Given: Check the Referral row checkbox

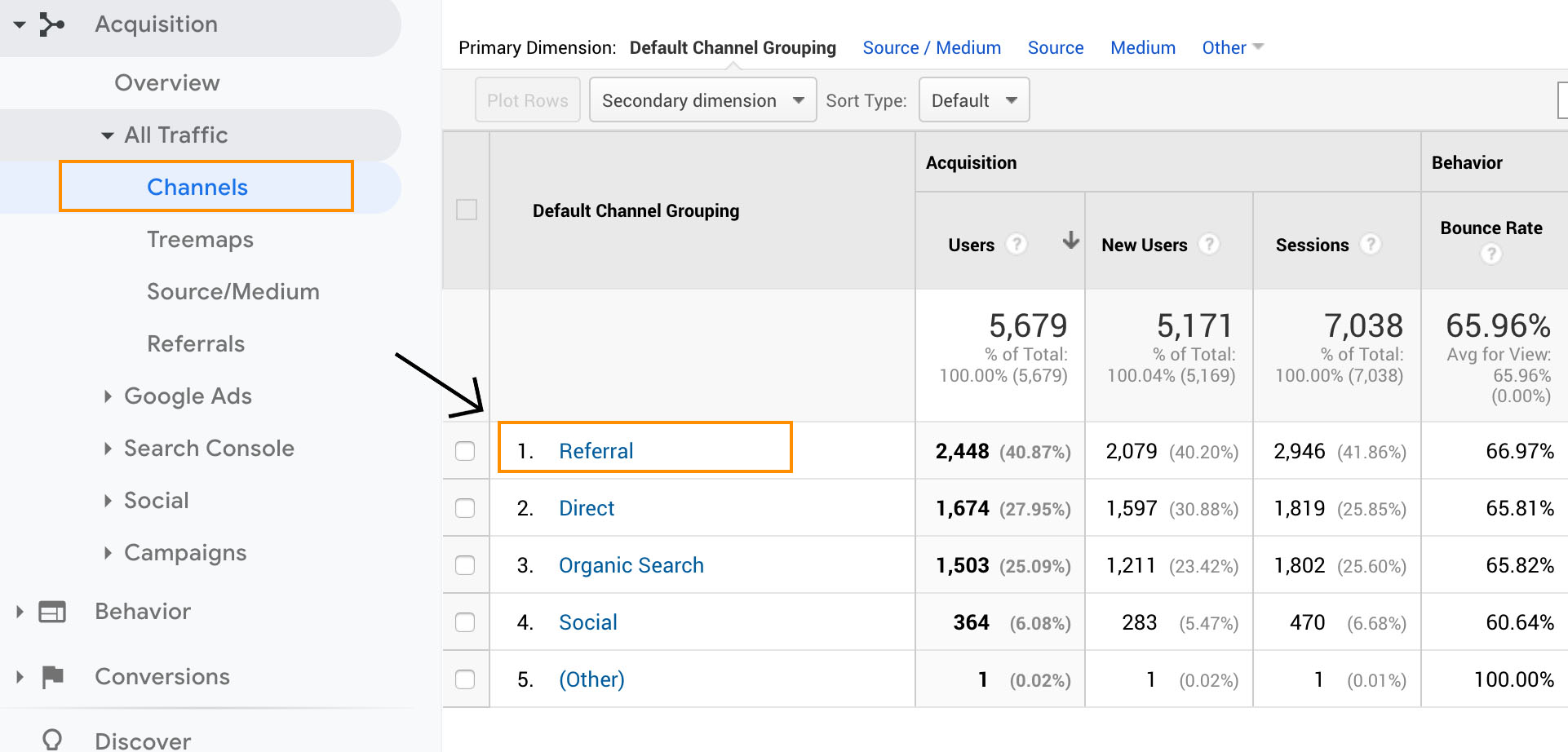Looking at the screenshot, I should [465, 451].
